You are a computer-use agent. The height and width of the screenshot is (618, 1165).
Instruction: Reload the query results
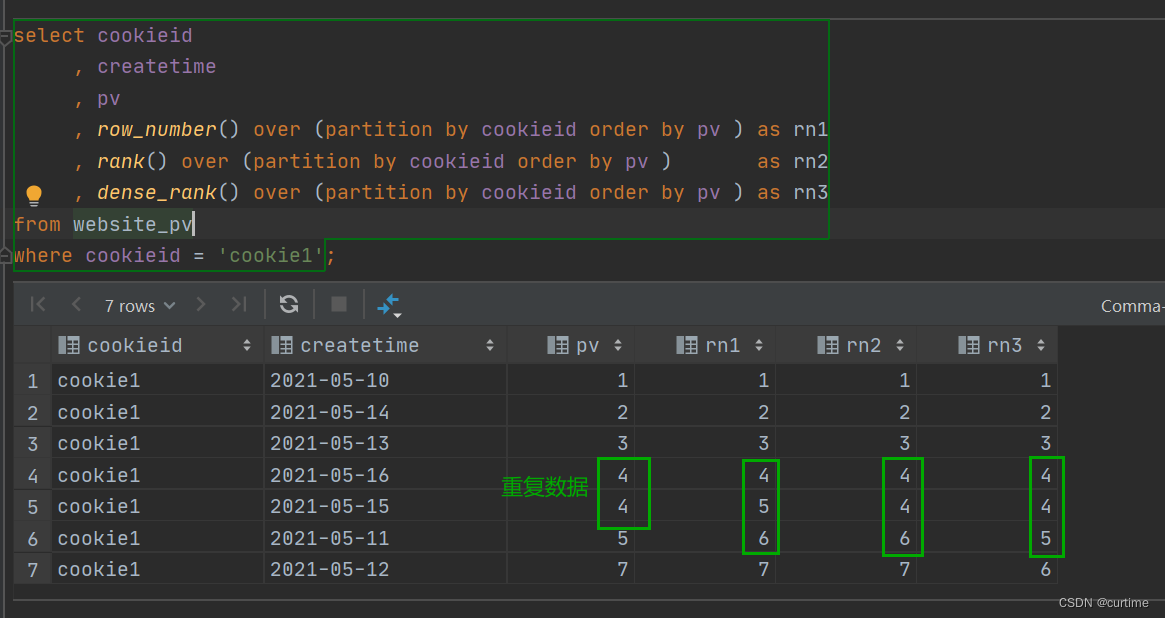click(289, 304)
